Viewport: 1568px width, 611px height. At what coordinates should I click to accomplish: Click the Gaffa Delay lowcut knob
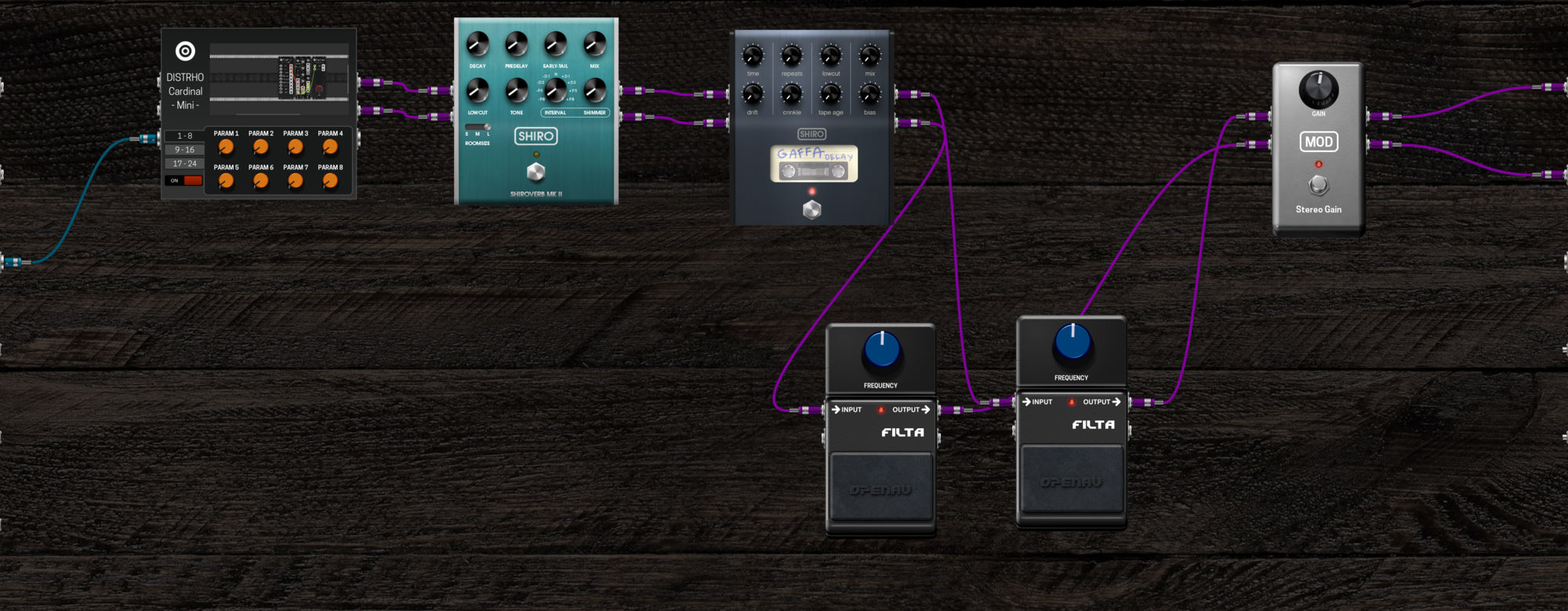[x=830, y=56]
